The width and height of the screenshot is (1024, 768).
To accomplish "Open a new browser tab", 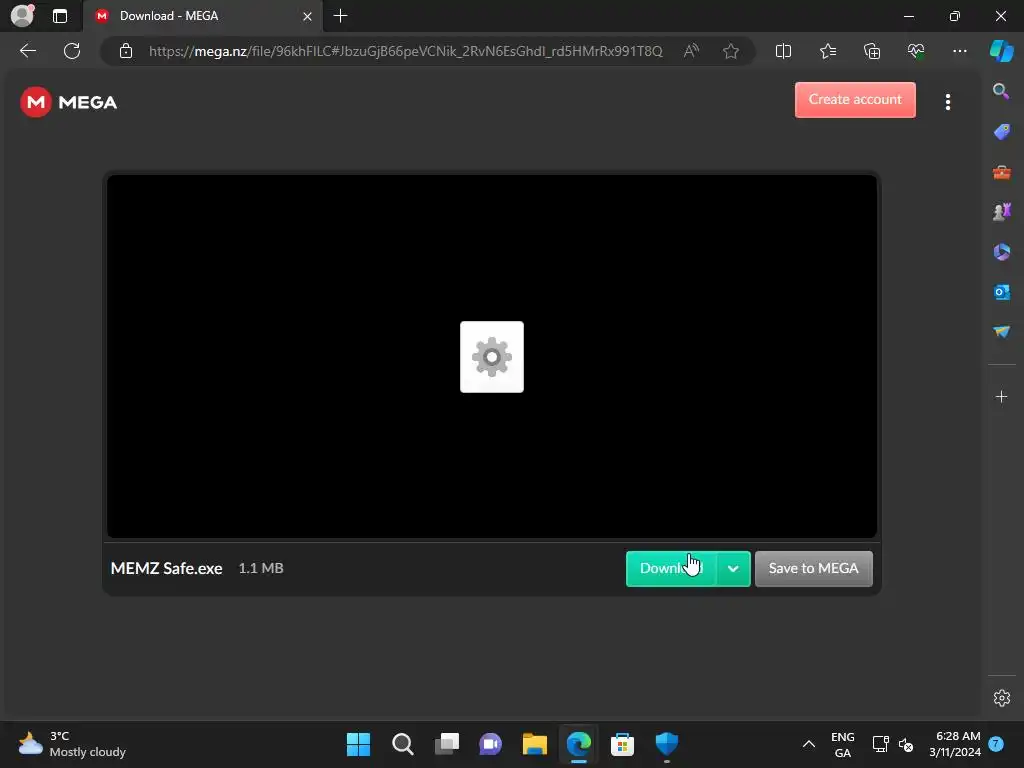I will [x=340, y=16].
